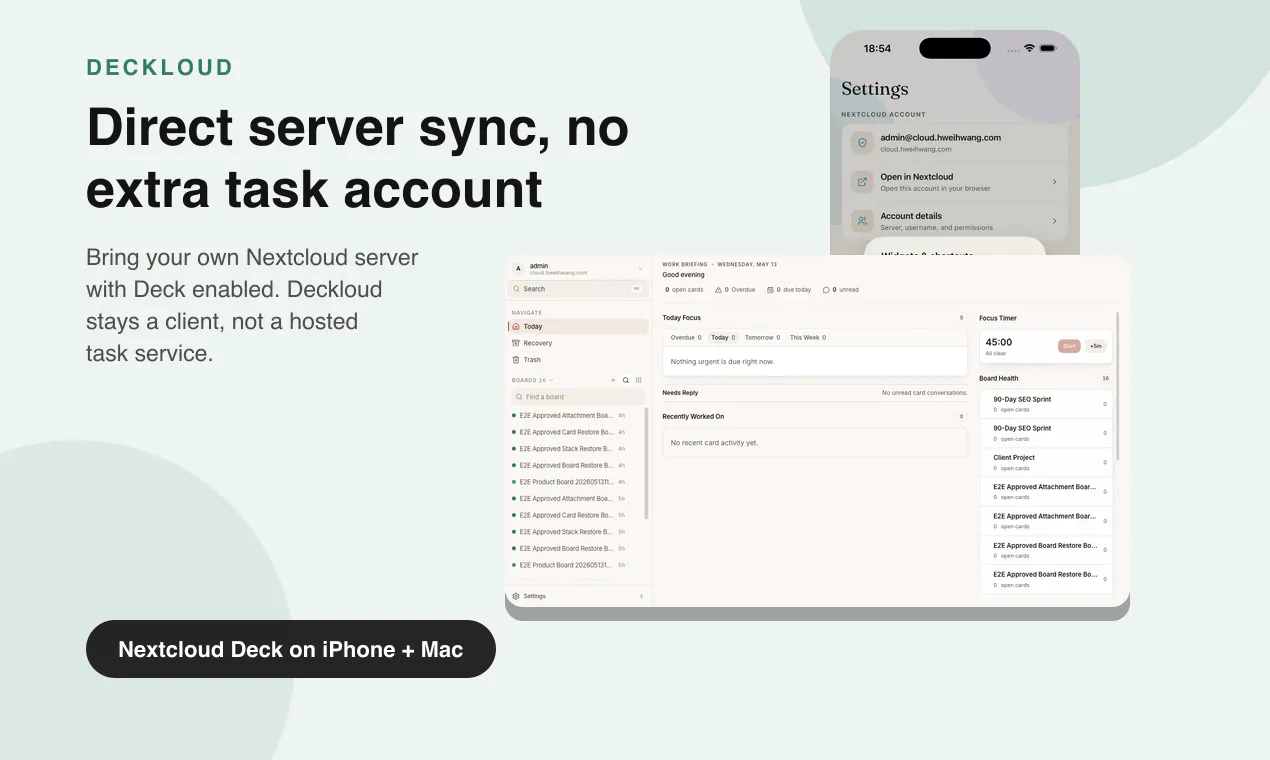Viewport: 1270px width, 760px height.
Task: Click the external link icon for Open in Nextcloud
Action: pos(862,182)
